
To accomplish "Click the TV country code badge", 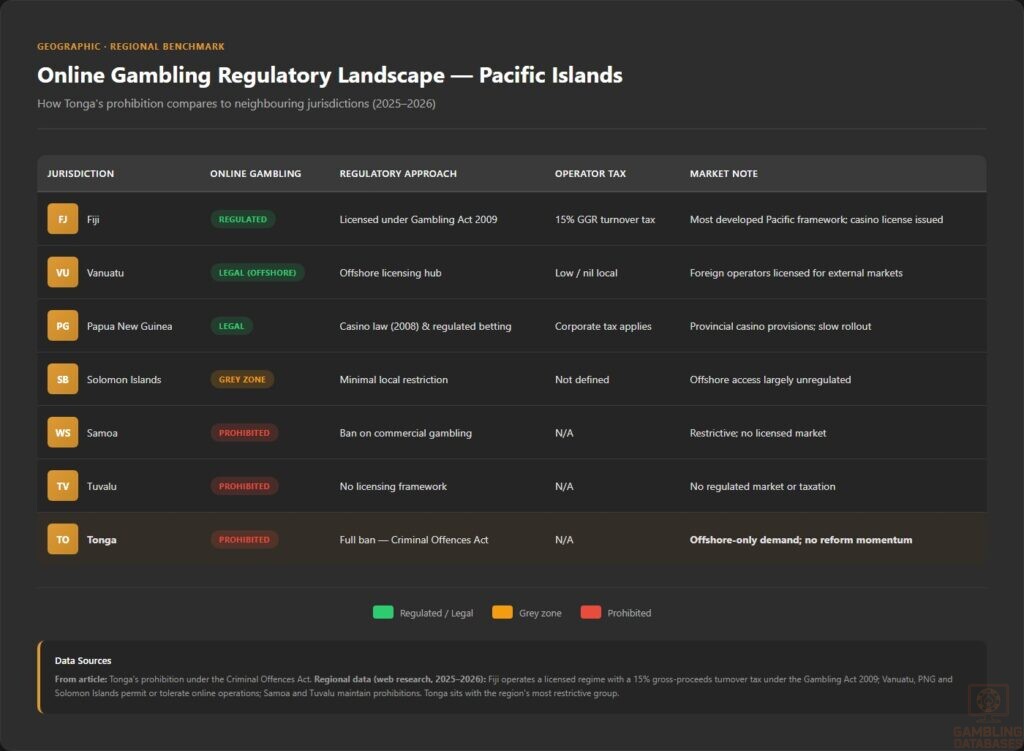I will click(x=63, y=486).
